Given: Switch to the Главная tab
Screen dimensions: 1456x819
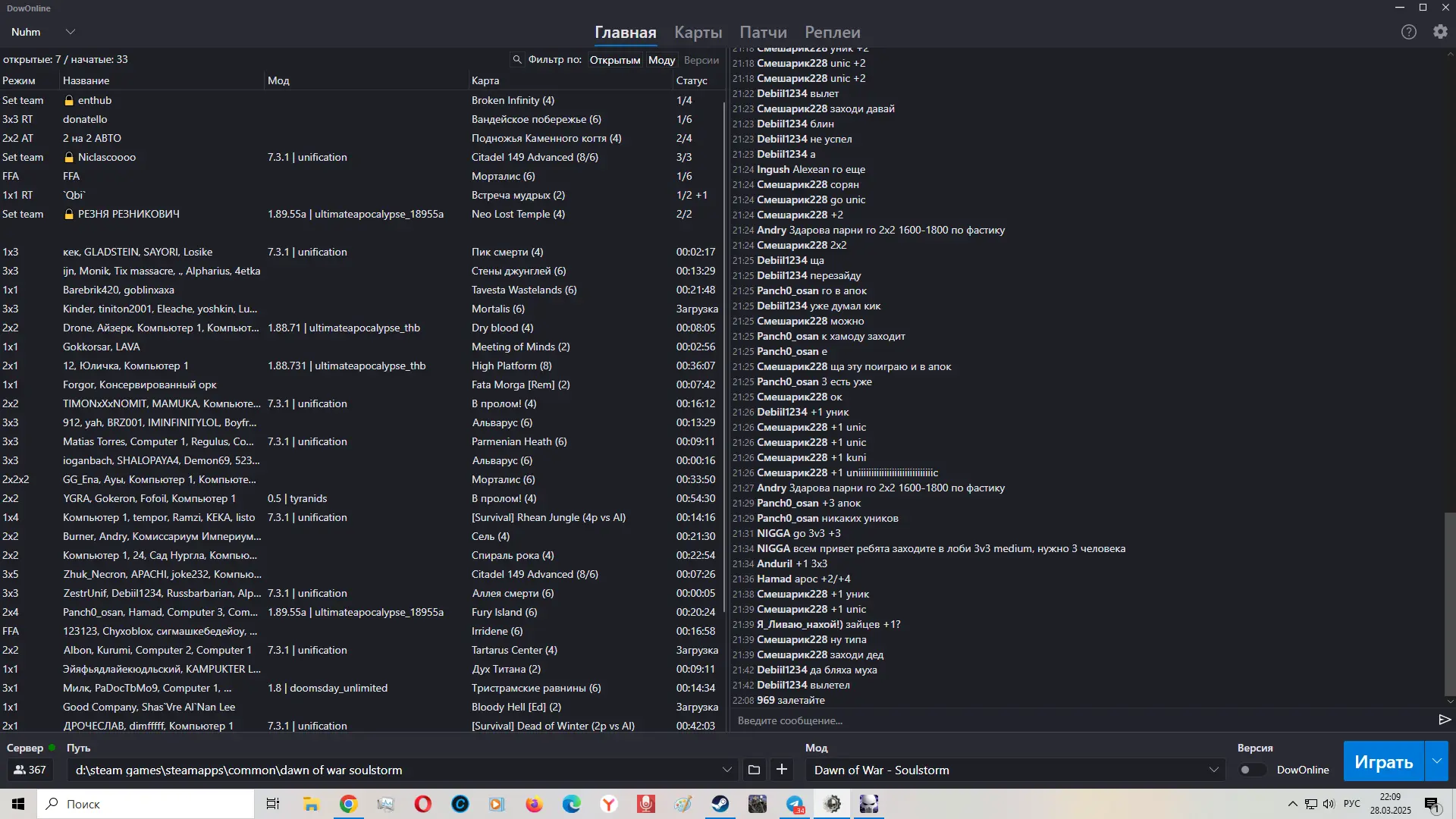Looking at the screenshot, I should coord(625,33).
